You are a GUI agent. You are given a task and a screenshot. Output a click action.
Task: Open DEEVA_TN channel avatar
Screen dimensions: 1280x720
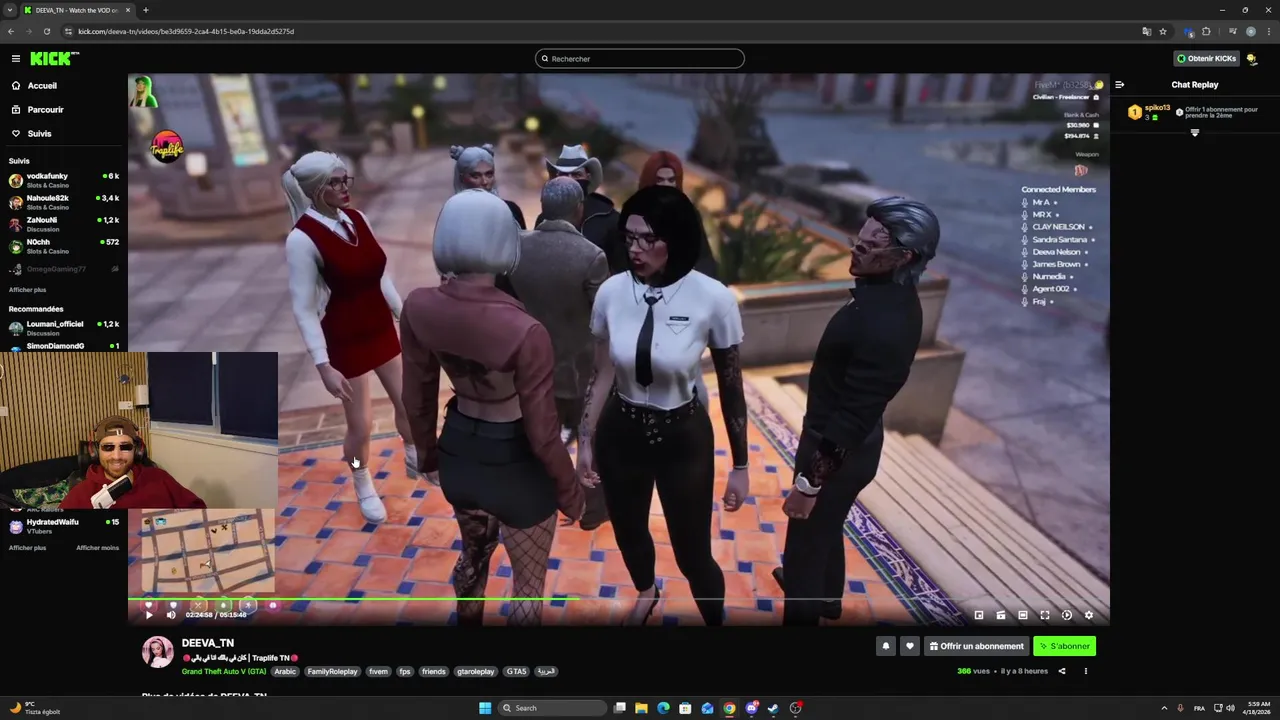click(157, 651)
